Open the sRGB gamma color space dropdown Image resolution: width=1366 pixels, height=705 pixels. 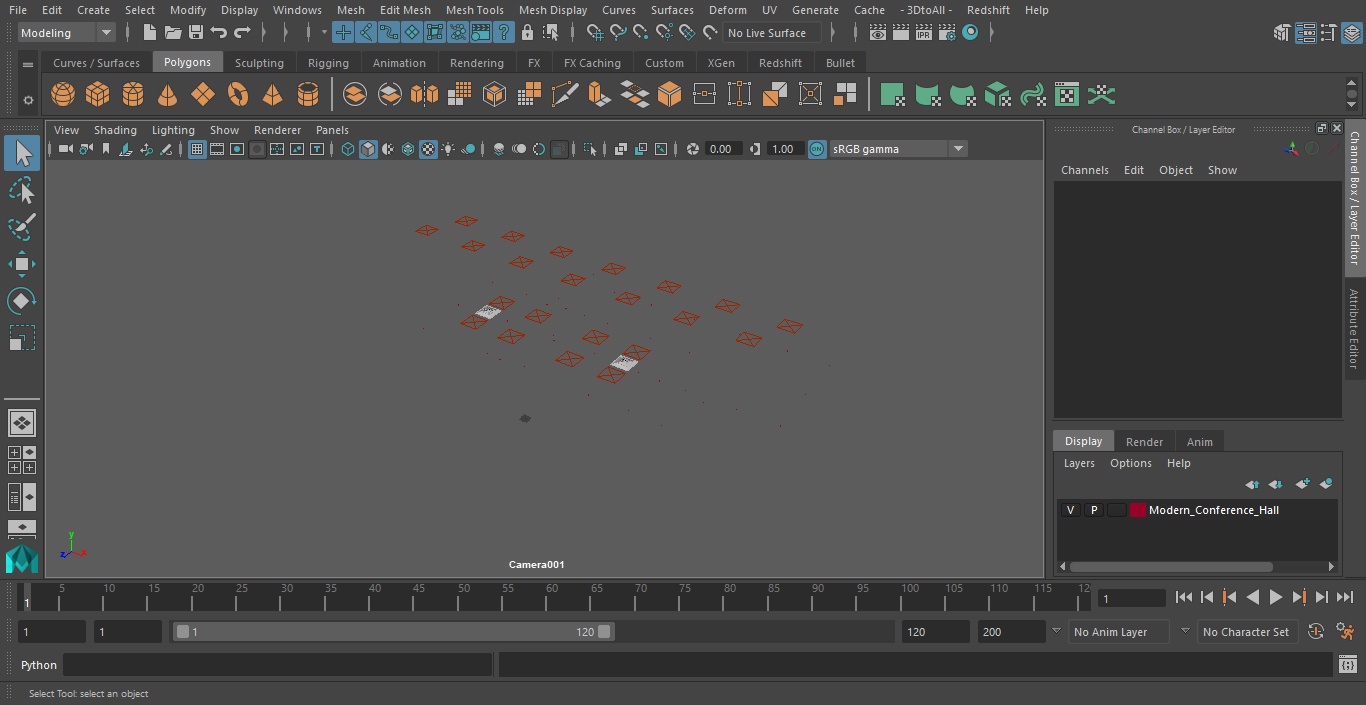click(898, 149)
